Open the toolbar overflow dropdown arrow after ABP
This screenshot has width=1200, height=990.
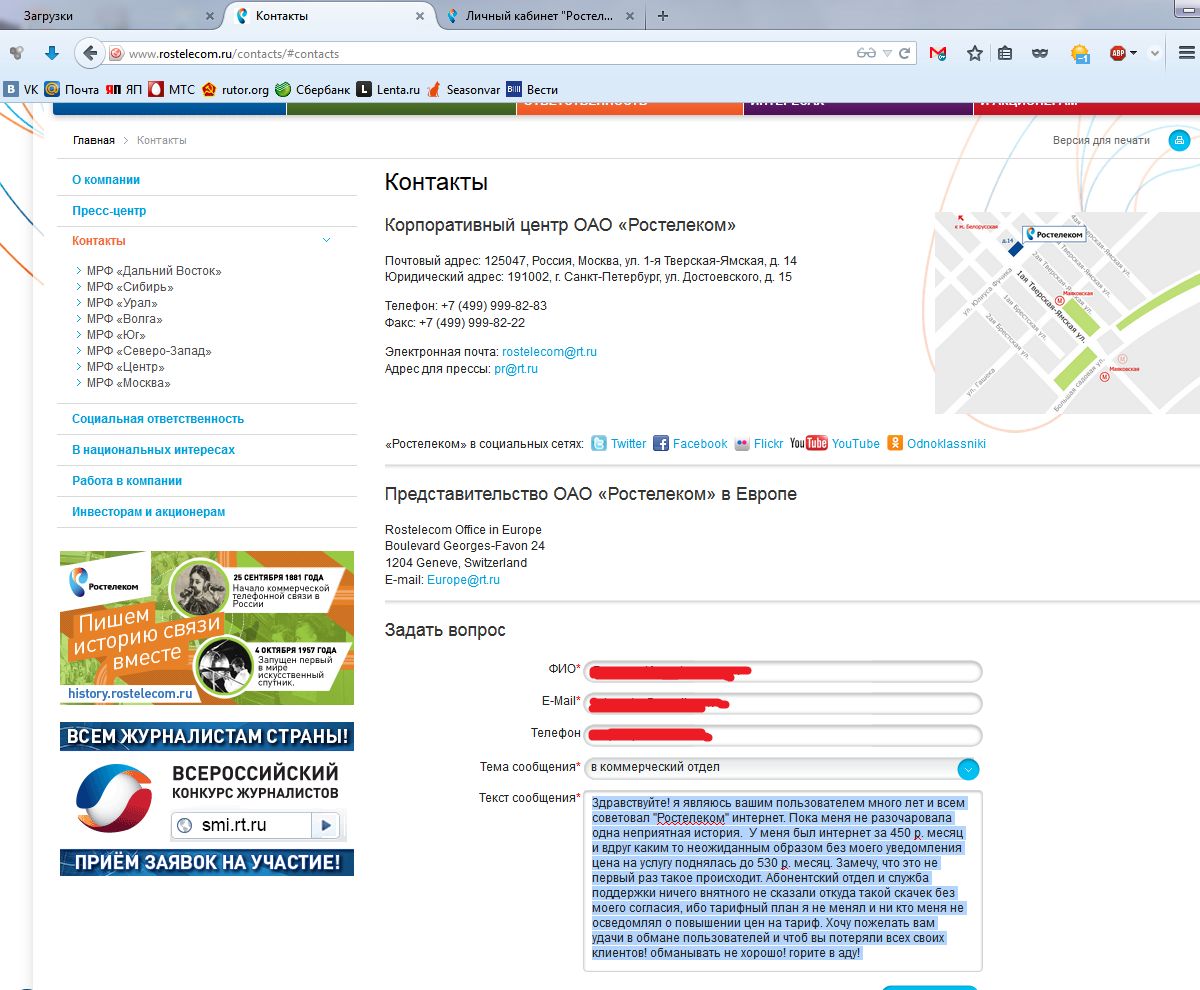[1155, 54]
